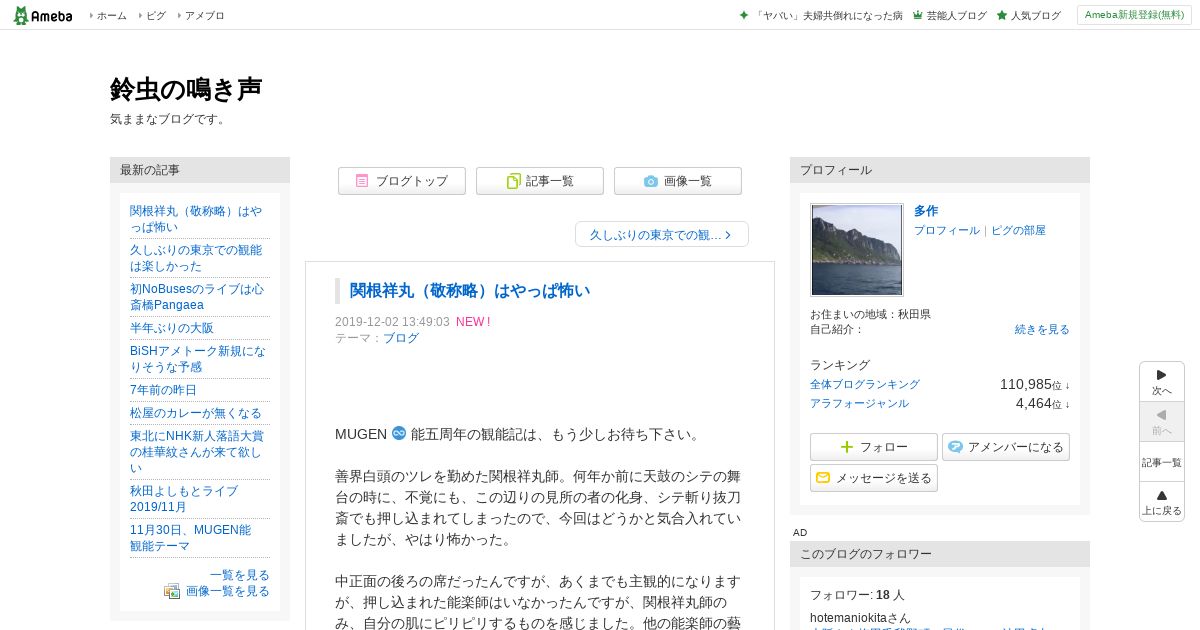
Task: Click the image list icon beside 画像一覧を見る
Action: click(172, 591)
